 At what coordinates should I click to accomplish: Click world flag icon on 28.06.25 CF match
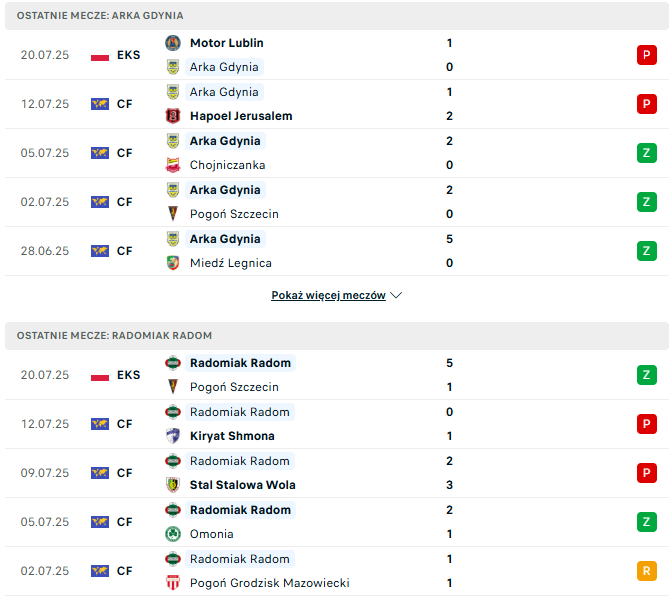[x=100, y=251]
